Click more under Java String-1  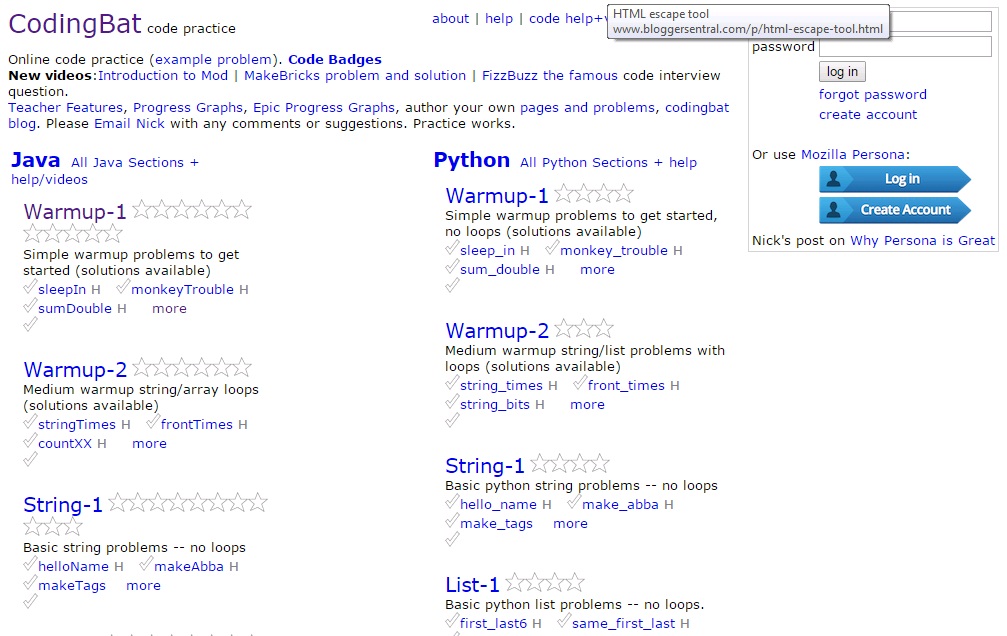pyautogui.click(x=143, y=585)
